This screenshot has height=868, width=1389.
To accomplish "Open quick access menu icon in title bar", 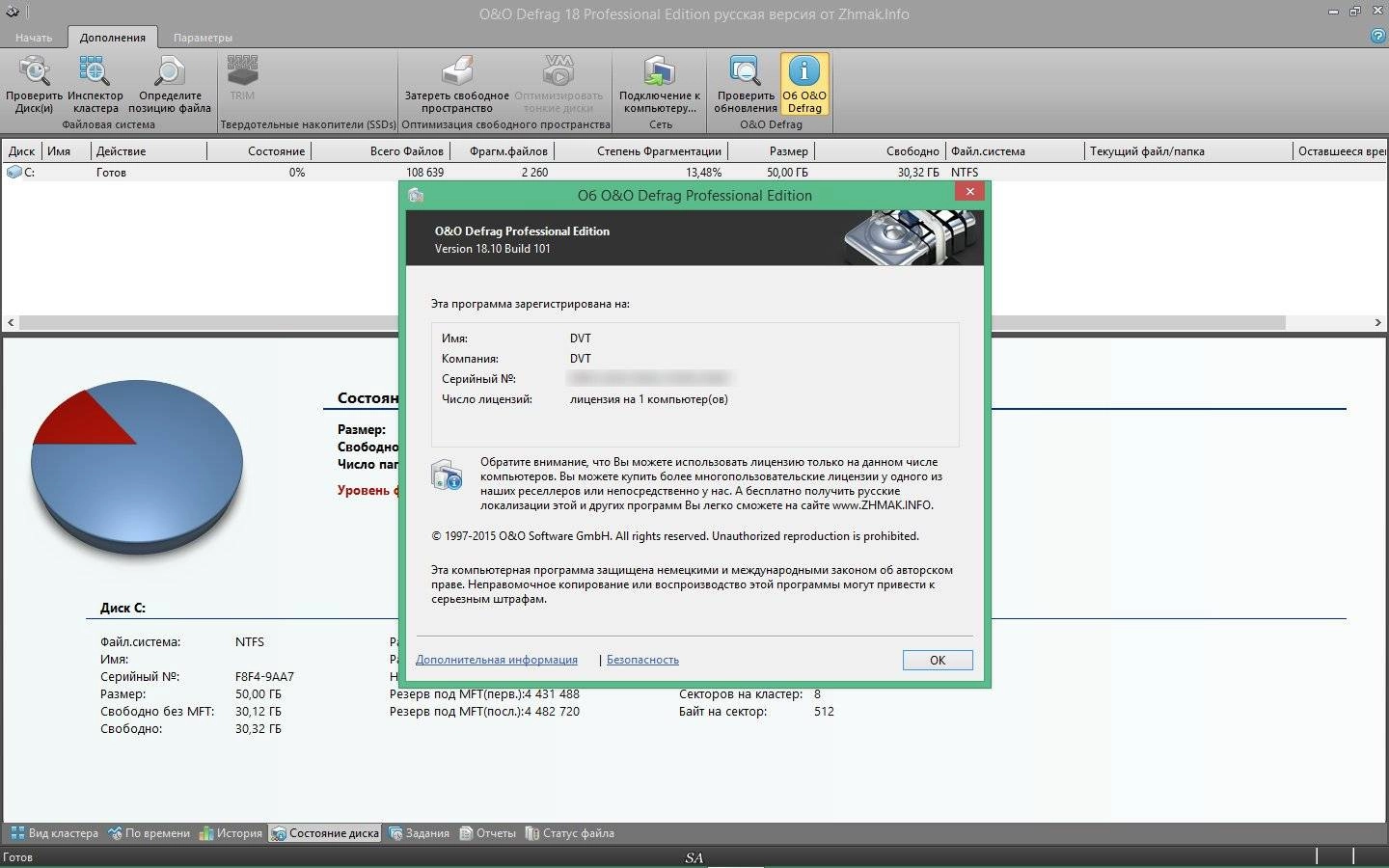I will pyautogui.click(x=13, y=13).
